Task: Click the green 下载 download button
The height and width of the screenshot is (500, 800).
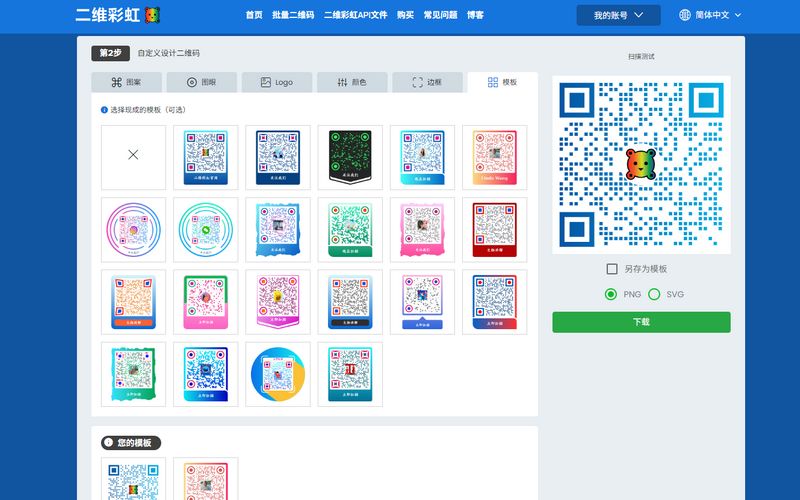Action: pyautogui.click(x=641, y=322)
